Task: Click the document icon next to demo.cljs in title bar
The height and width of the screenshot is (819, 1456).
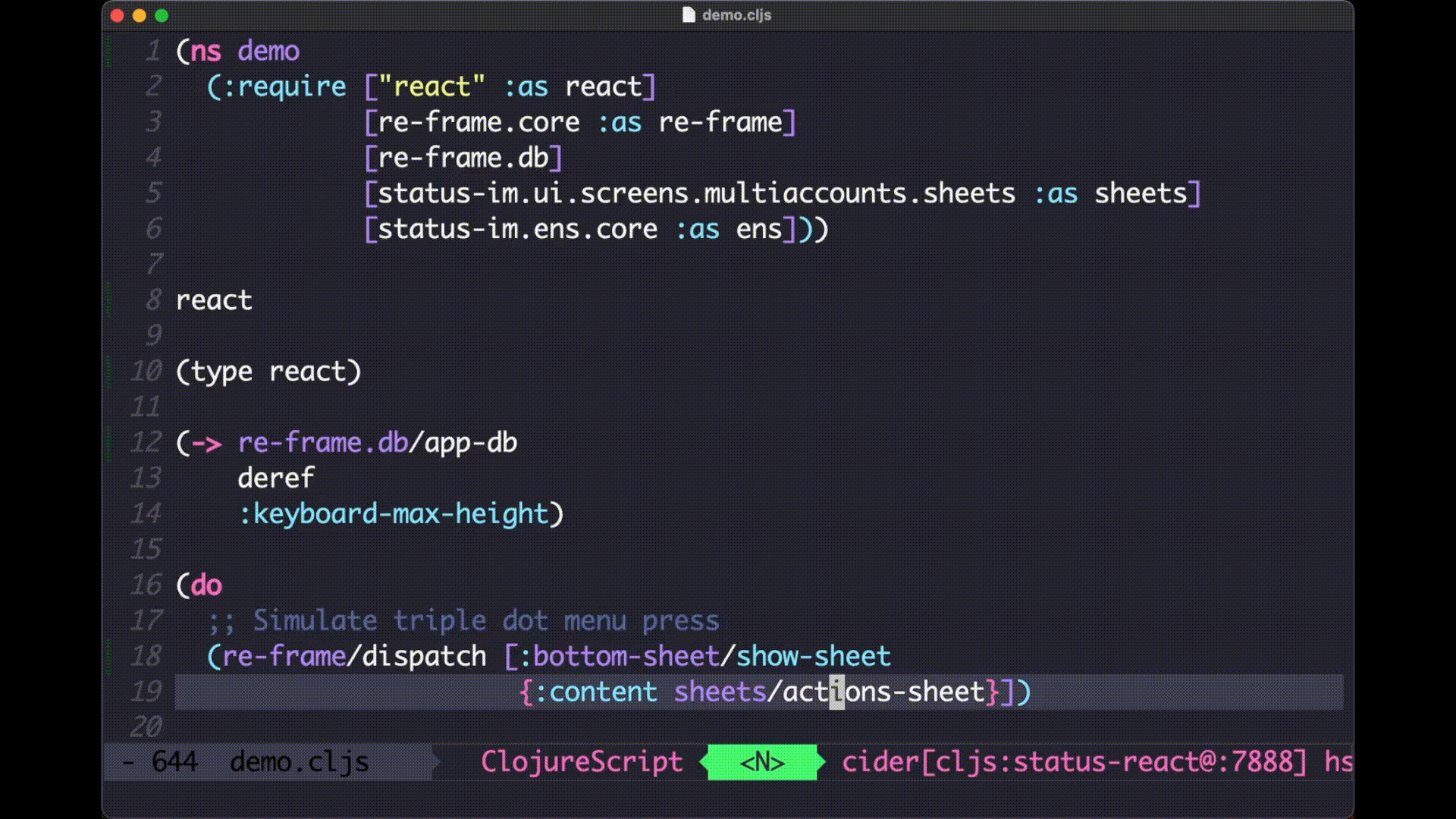Action: [689, 14]
